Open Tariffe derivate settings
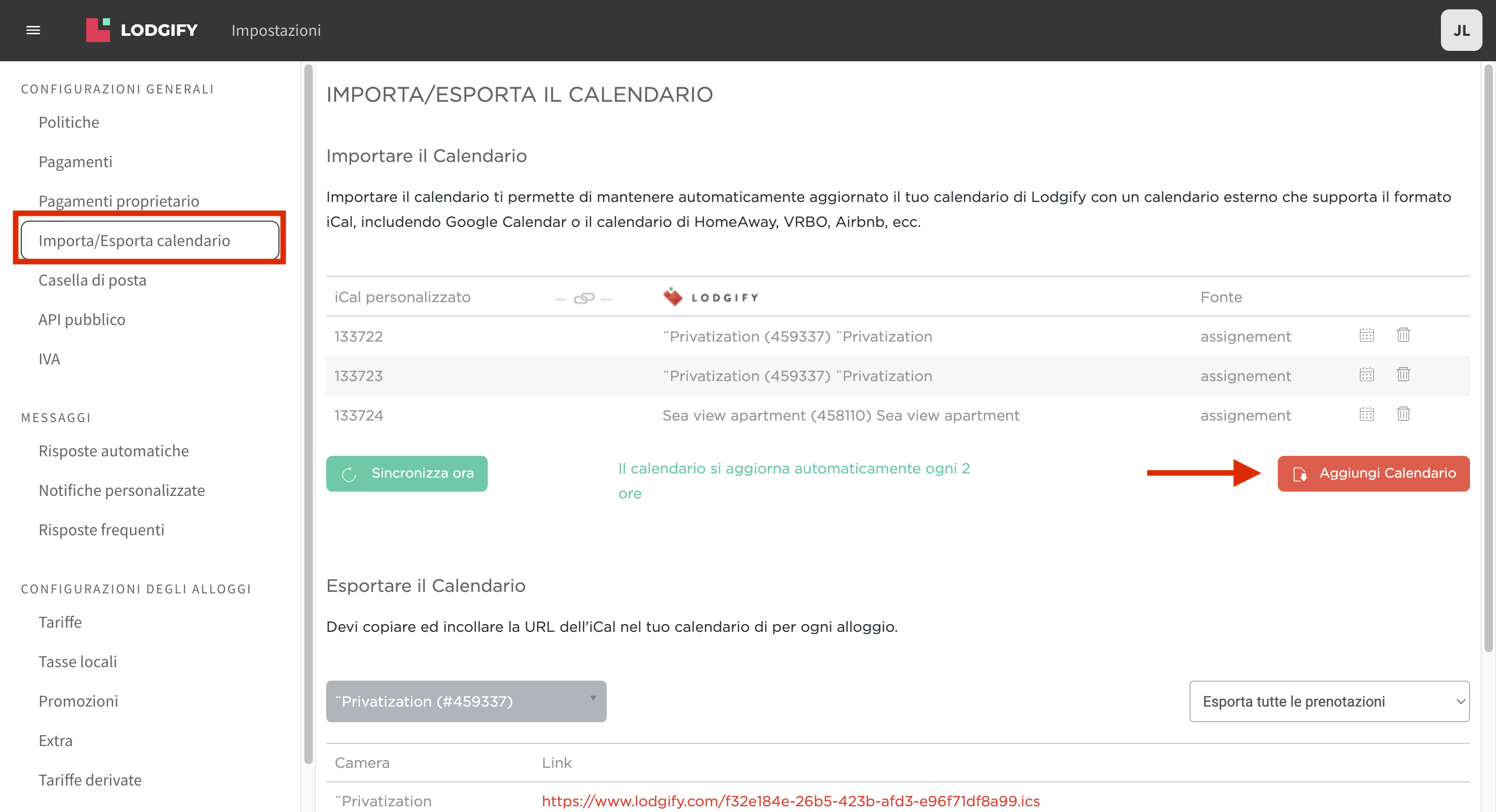Viewport: 1496px width, 812px height. [x=89, y=780]
